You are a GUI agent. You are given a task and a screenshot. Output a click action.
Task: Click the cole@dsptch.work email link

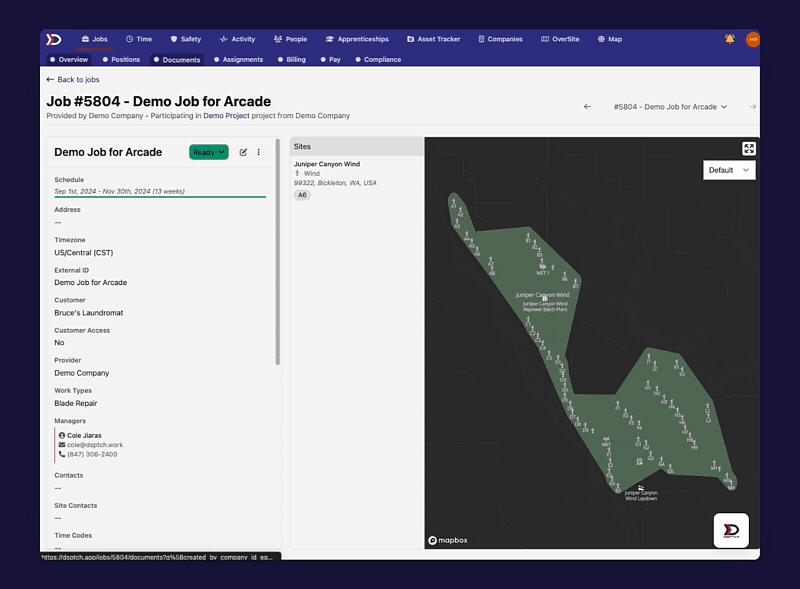(93, 444)
